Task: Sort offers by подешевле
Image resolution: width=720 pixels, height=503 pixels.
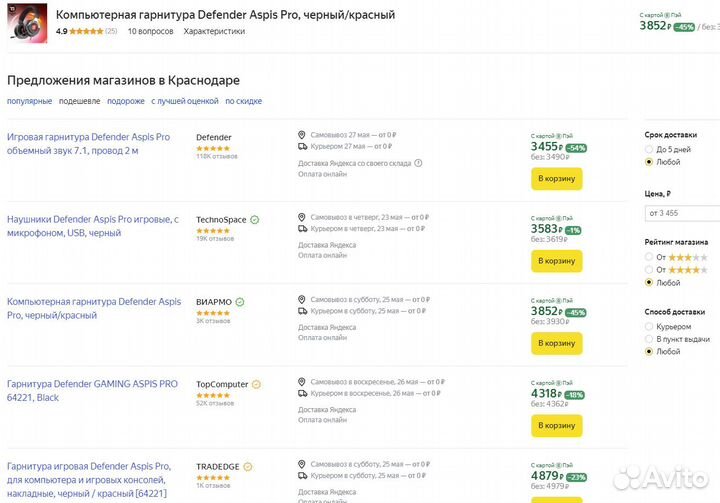Action: pyautogui.click(x=79, y=101)
